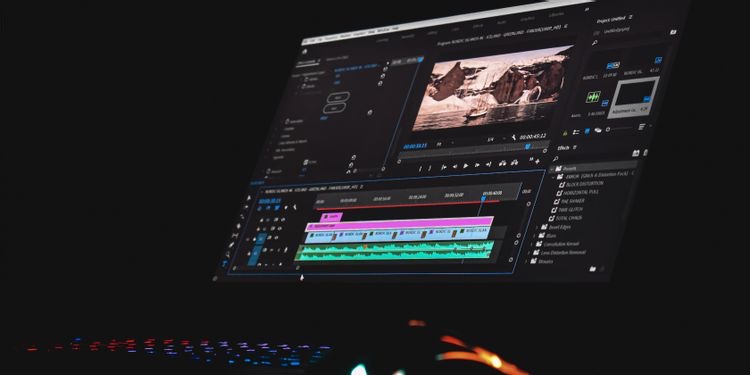Play the sequence in Program monitor
This screenshot has width=750, height=375.
[465, 165]
